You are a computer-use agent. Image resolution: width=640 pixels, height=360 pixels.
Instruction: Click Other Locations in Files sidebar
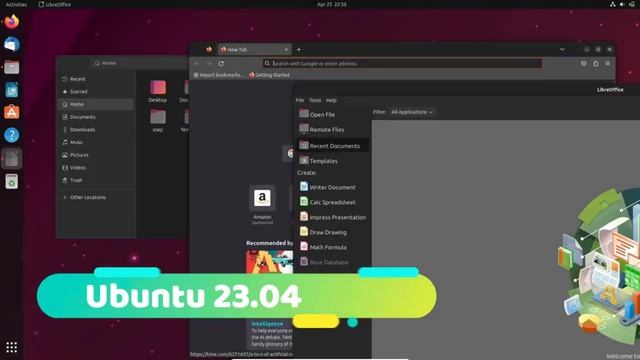pyautogui.click(x=96, y=197)
